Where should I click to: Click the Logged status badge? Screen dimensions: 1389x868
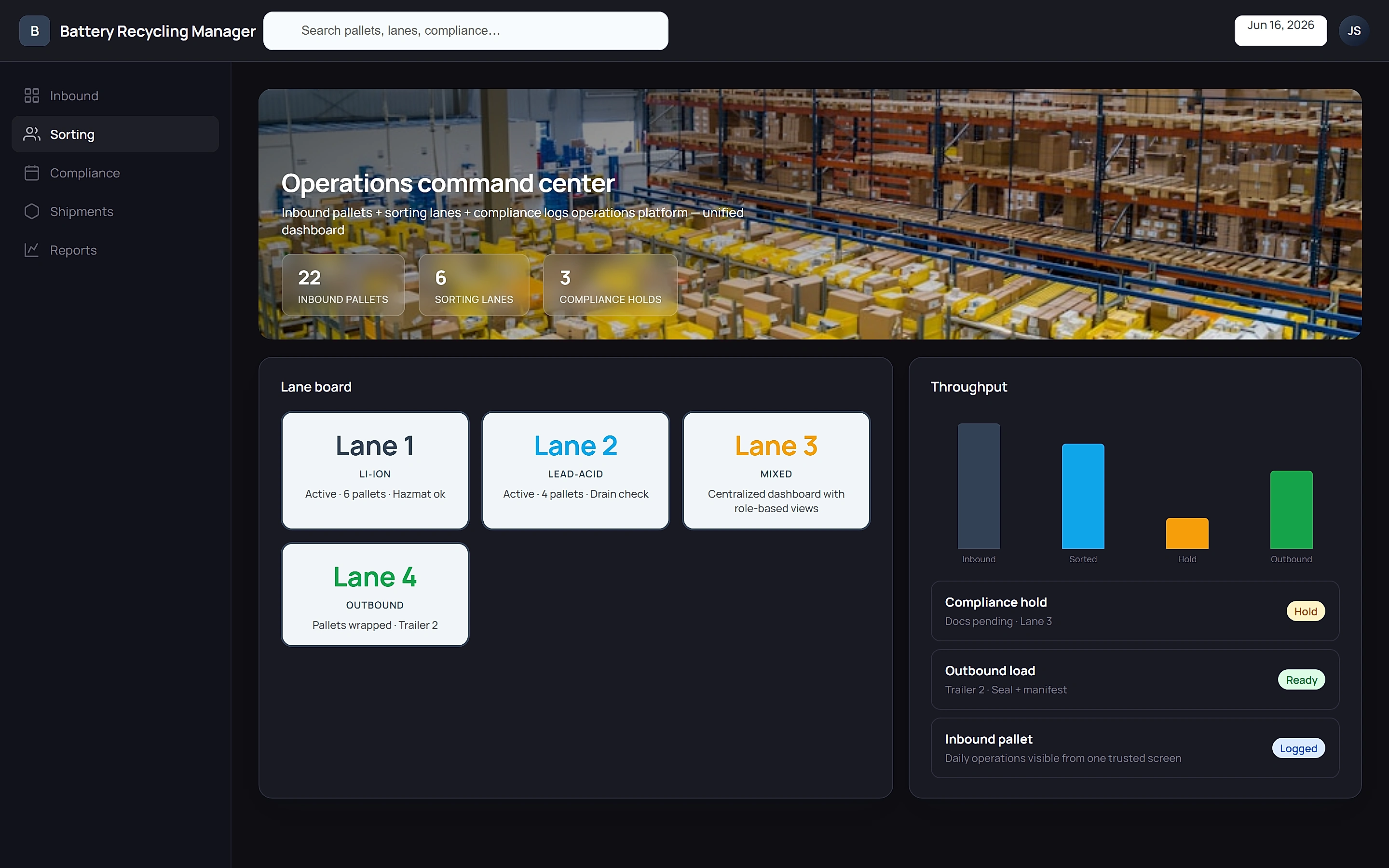[x=1298, y=748]
